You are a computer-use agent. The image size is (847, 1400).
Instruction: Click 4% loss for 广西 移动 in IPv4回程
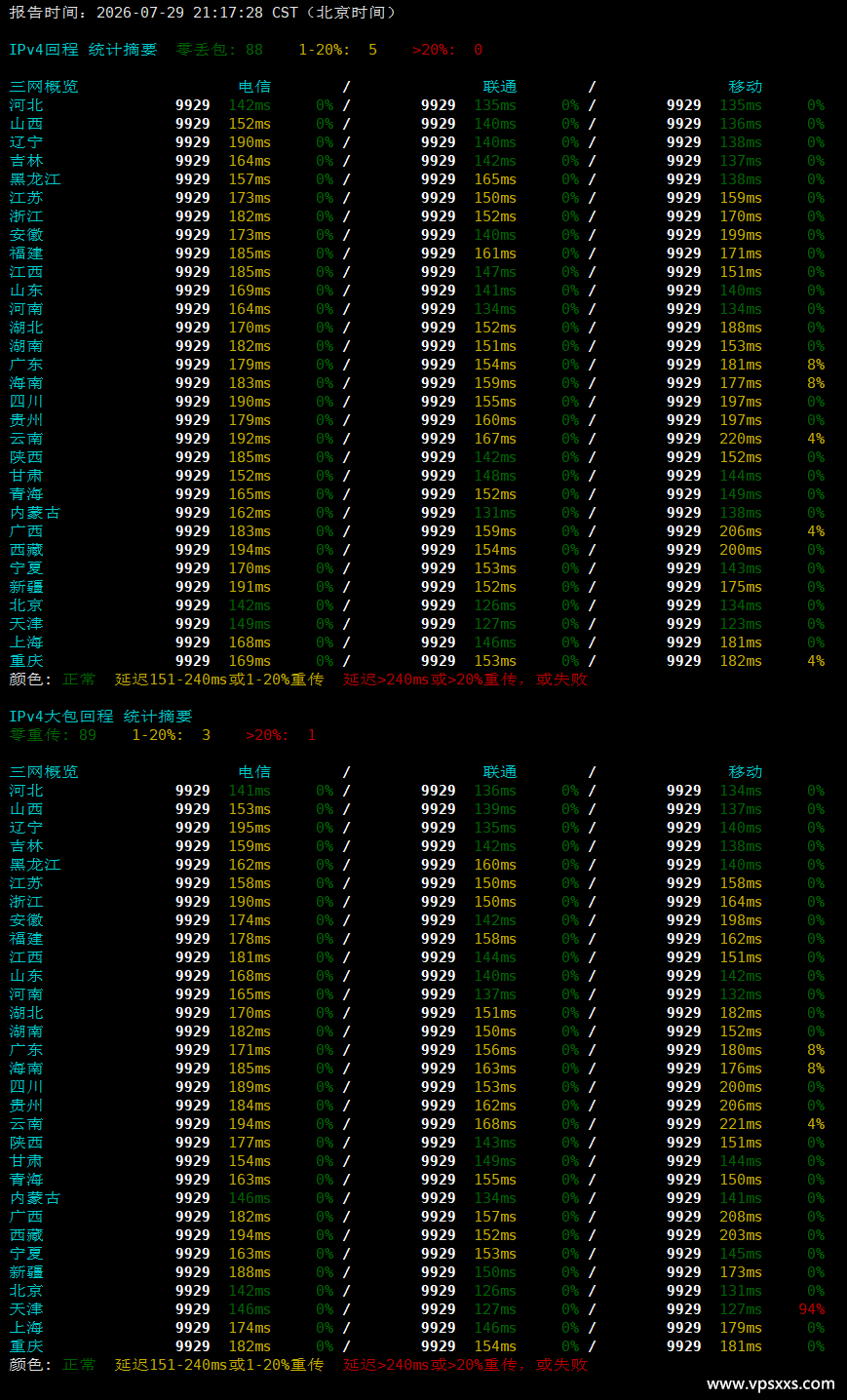pos(816,531)
